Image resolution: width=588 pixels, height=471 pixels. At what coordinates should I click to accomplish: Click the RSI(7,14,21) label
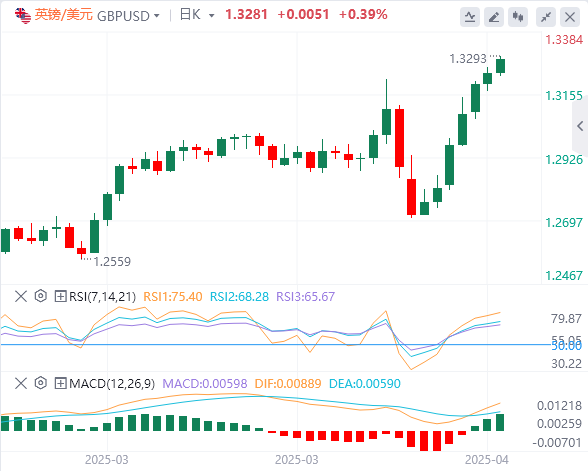tap(102, 297)
